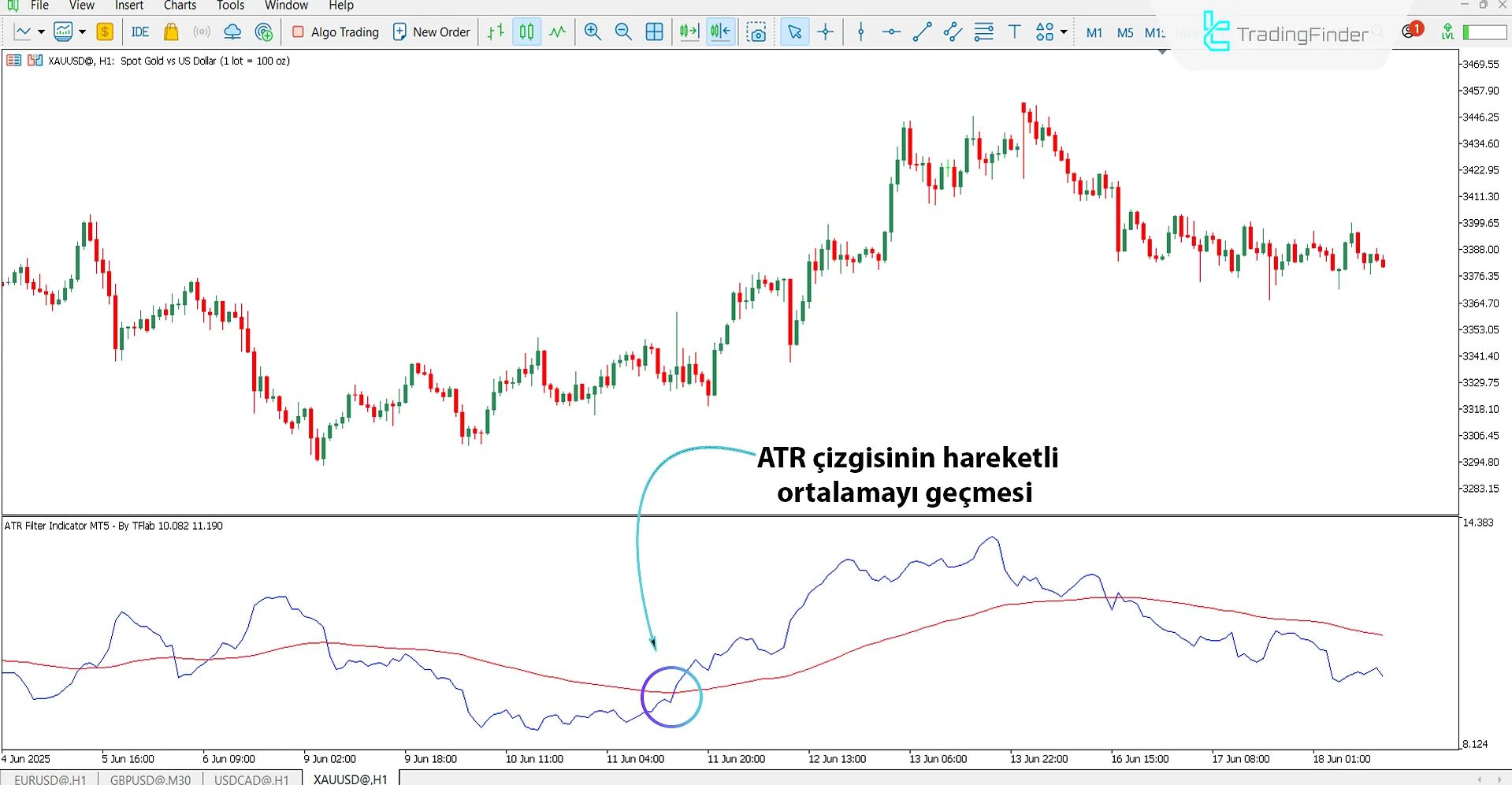Switch to M1 timeframe

(1094, 33)
